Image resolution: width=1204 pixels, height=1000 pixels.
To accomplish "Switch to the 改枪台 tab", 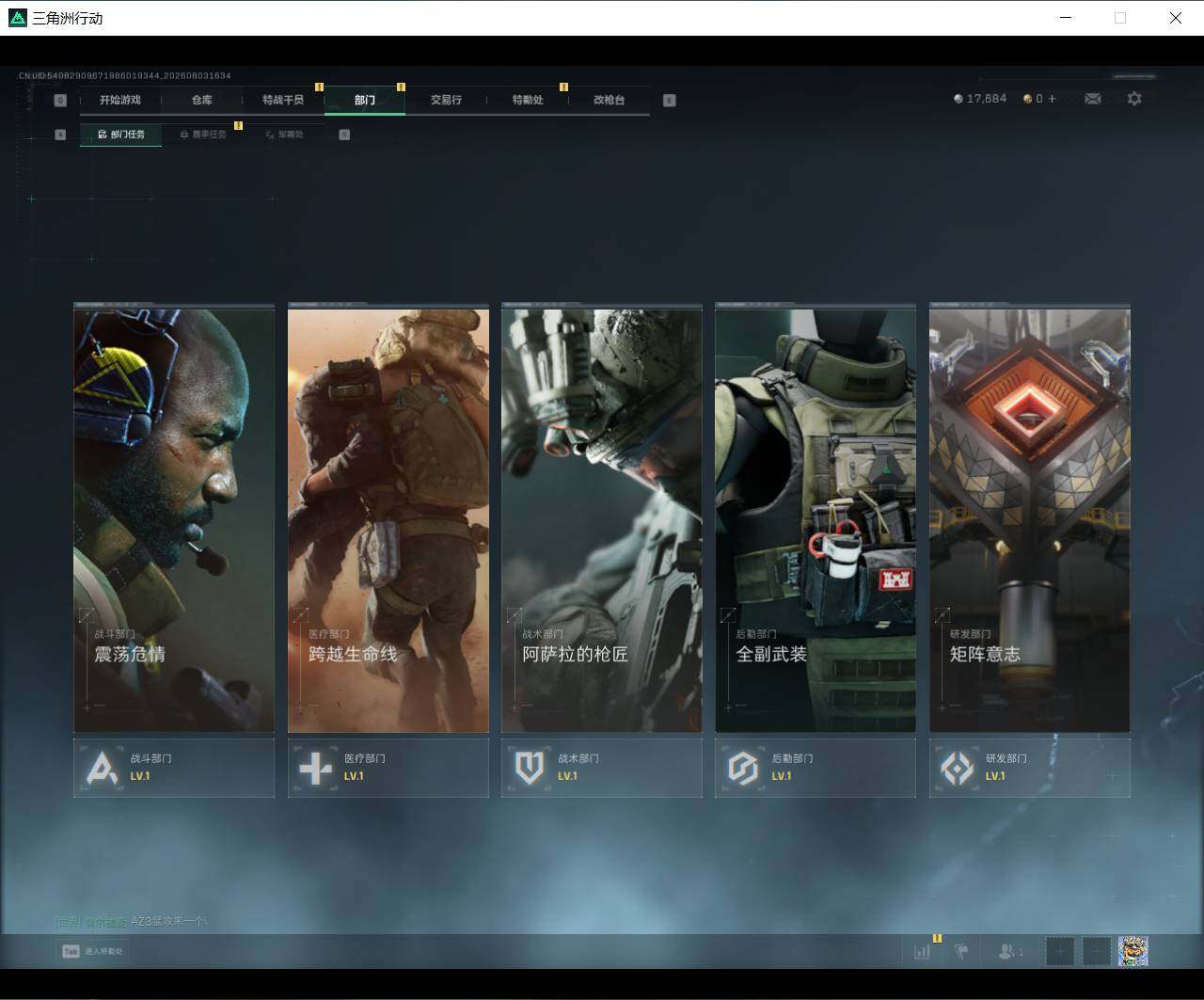I will 609,100.
